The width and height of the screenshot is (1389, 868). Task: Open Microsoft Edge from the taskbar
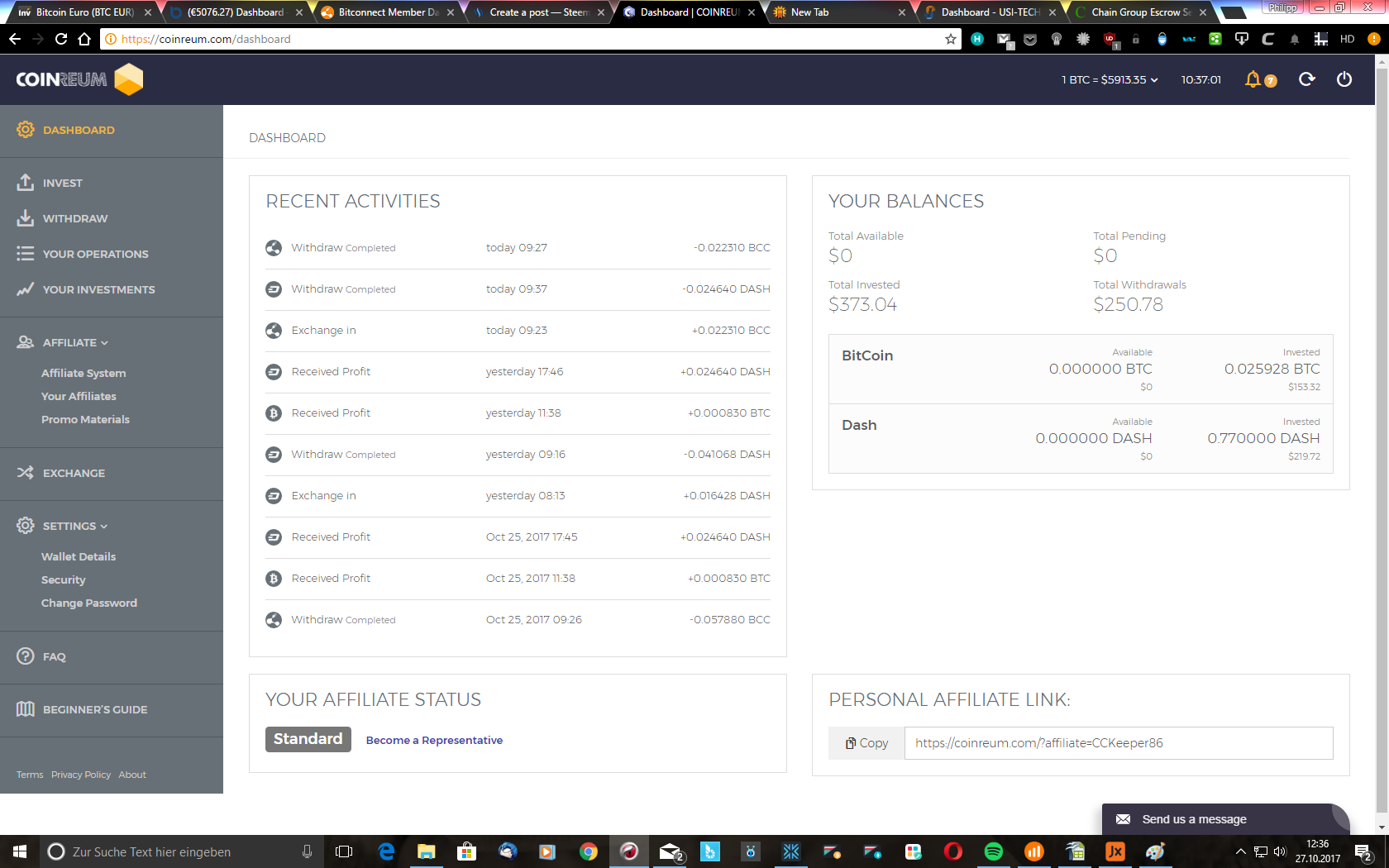coord(386,851)
